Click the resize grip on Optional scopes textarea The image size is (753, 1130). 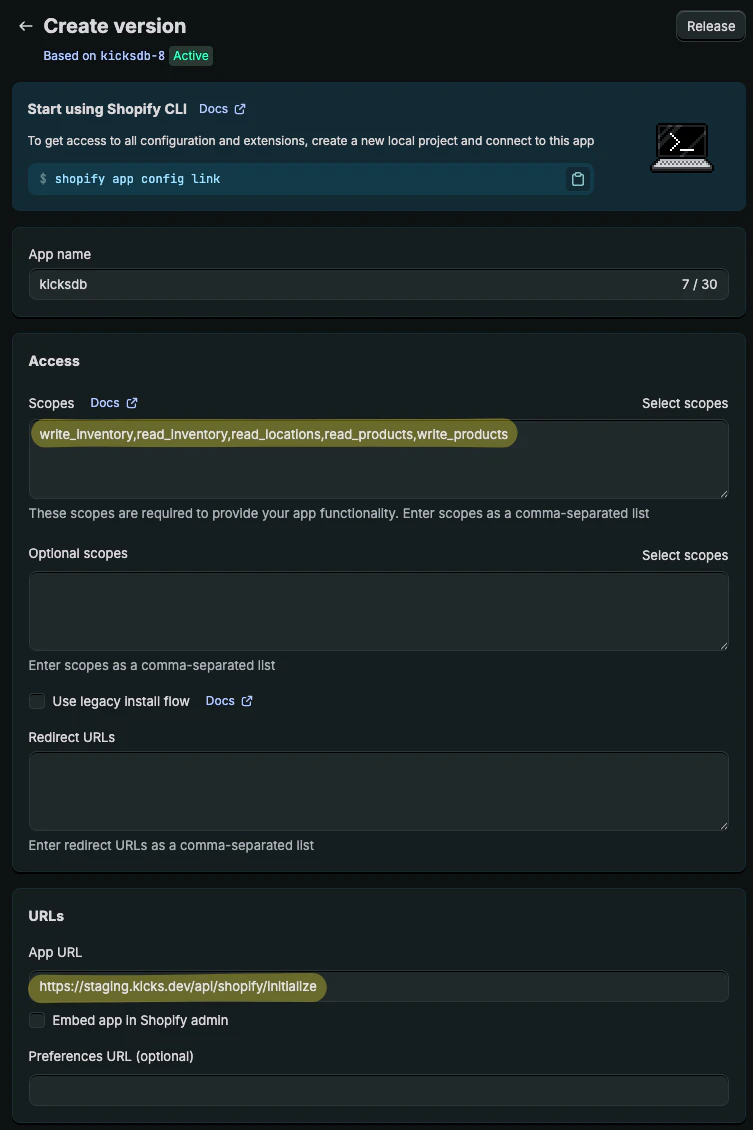click(x=723, y=644)
